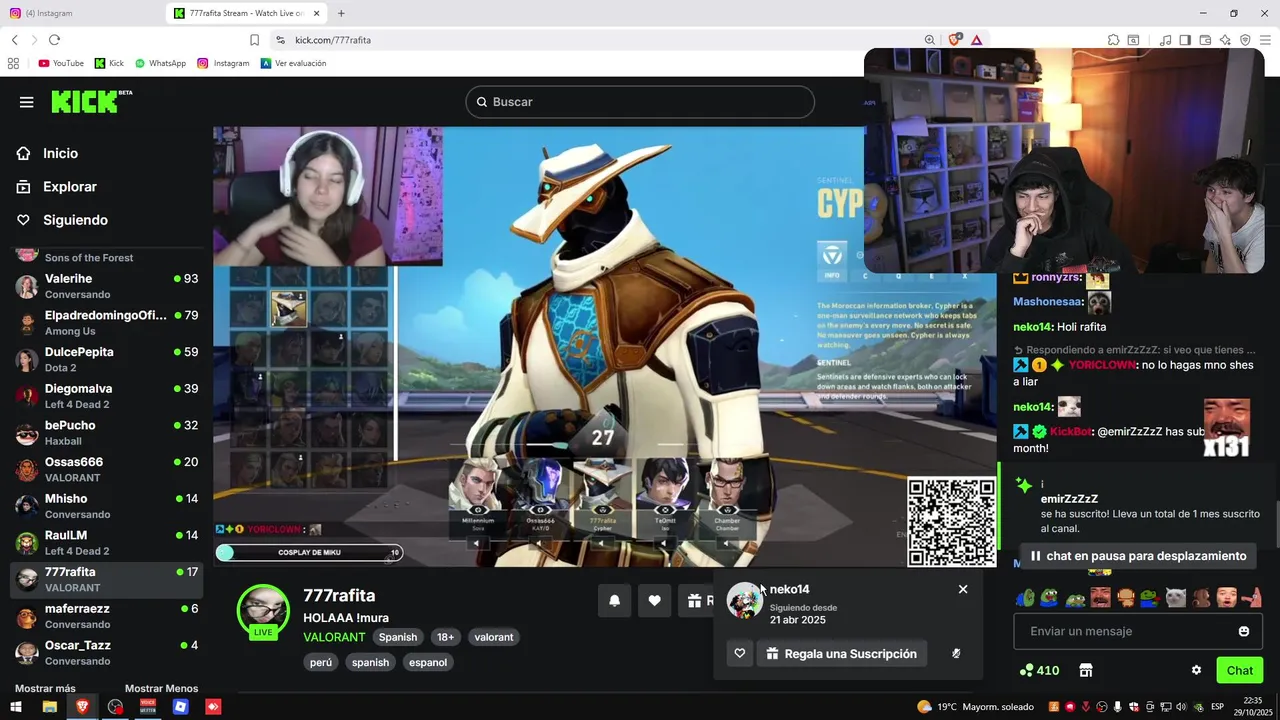1280x720 pixels.
Task: Click the notification bell on 777rafita channel
Action: (x=615, y=600)
